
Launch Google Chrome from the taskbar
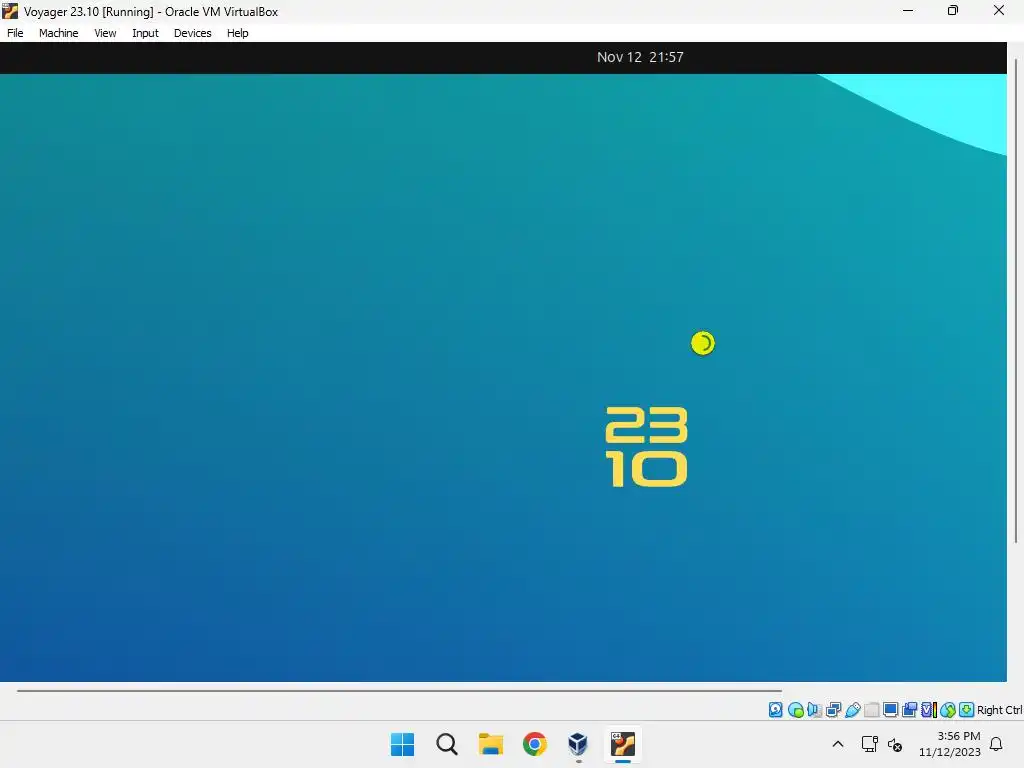point(535,744)
